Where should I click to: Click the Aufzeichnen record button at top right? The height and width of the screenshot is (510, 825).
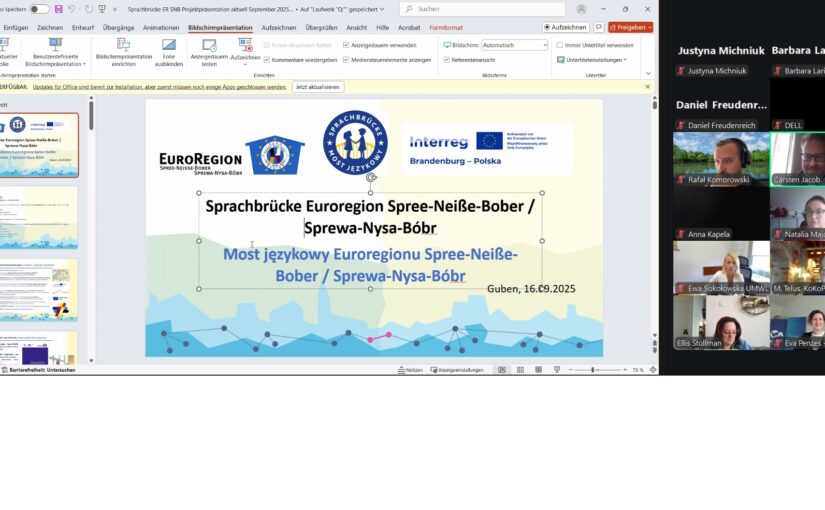[566, 27]
